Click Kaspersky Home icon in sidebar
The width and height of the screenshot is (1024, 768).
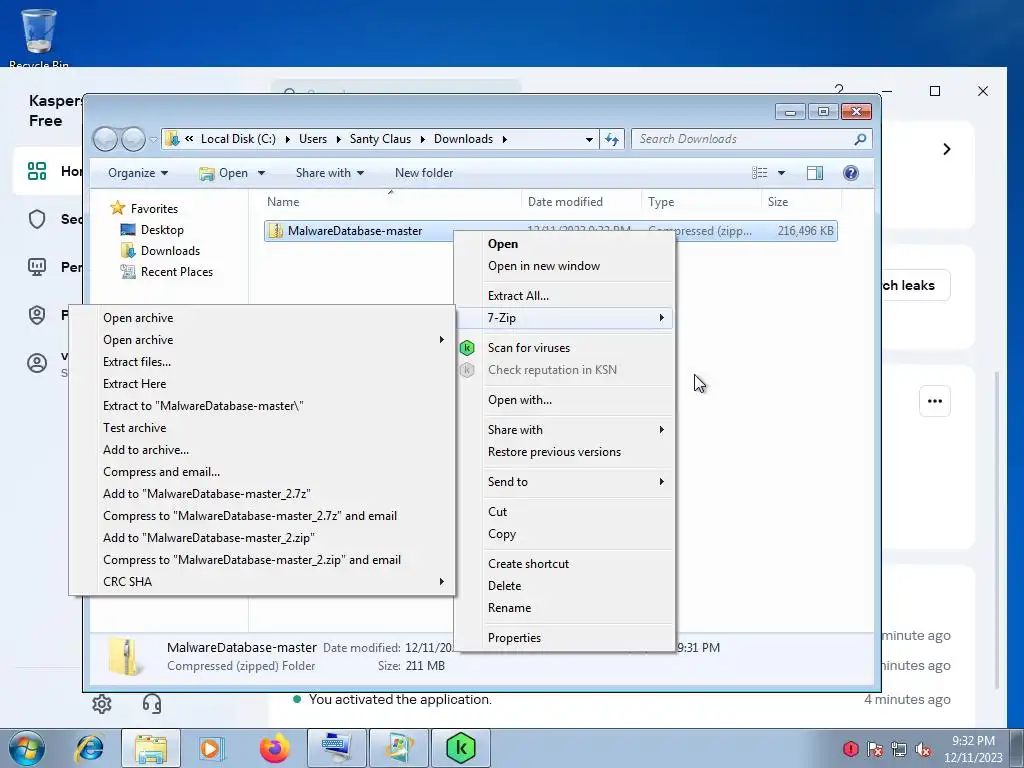[x=37, y=171]
